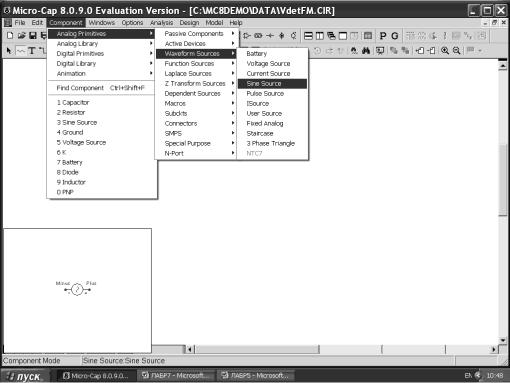Open the Help menu
Viewport: 510px width, 383px height.
(x=236, y=23)
